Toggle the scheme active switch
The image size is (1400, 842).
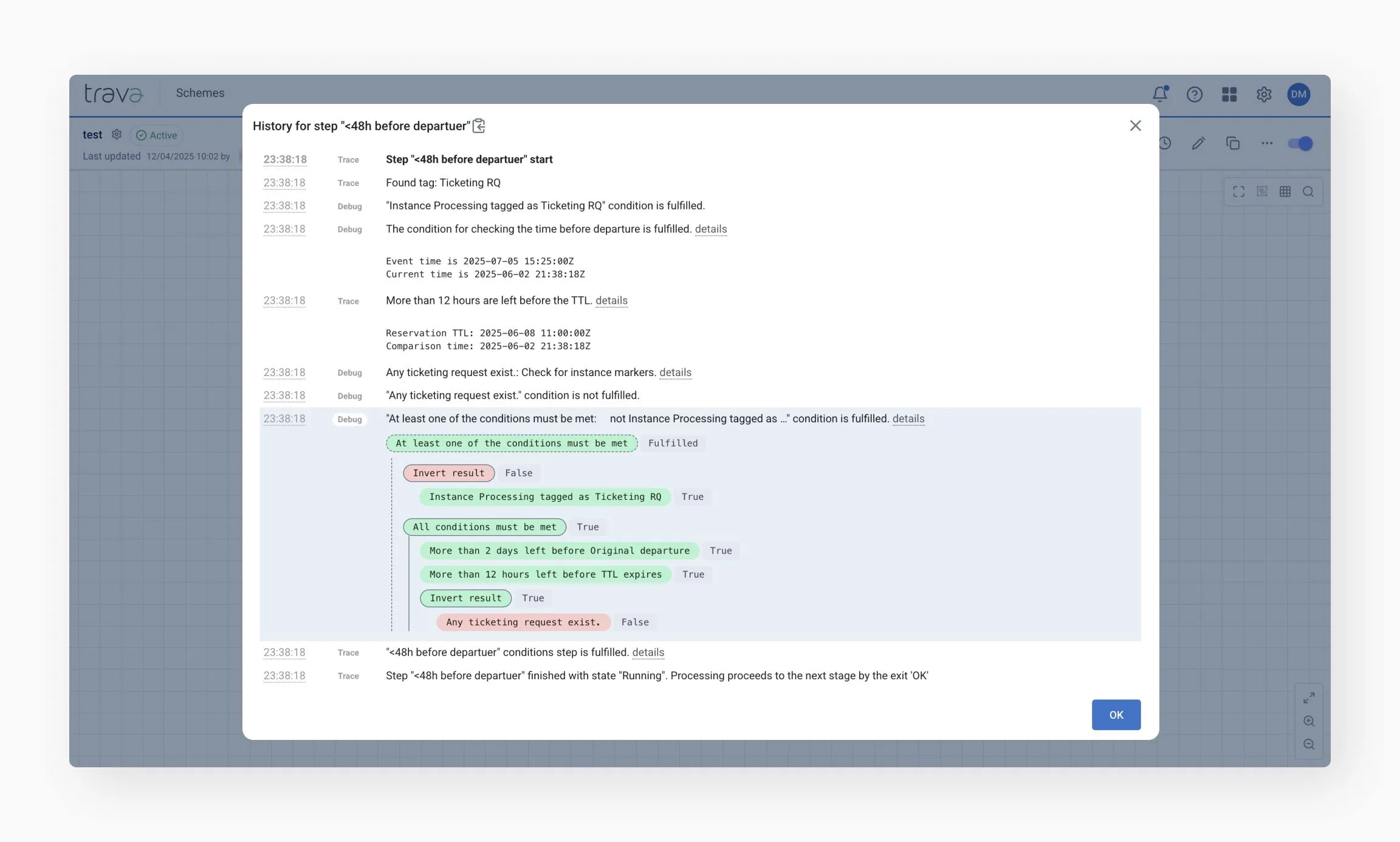pyautogui.click(x=1300, y=143)
